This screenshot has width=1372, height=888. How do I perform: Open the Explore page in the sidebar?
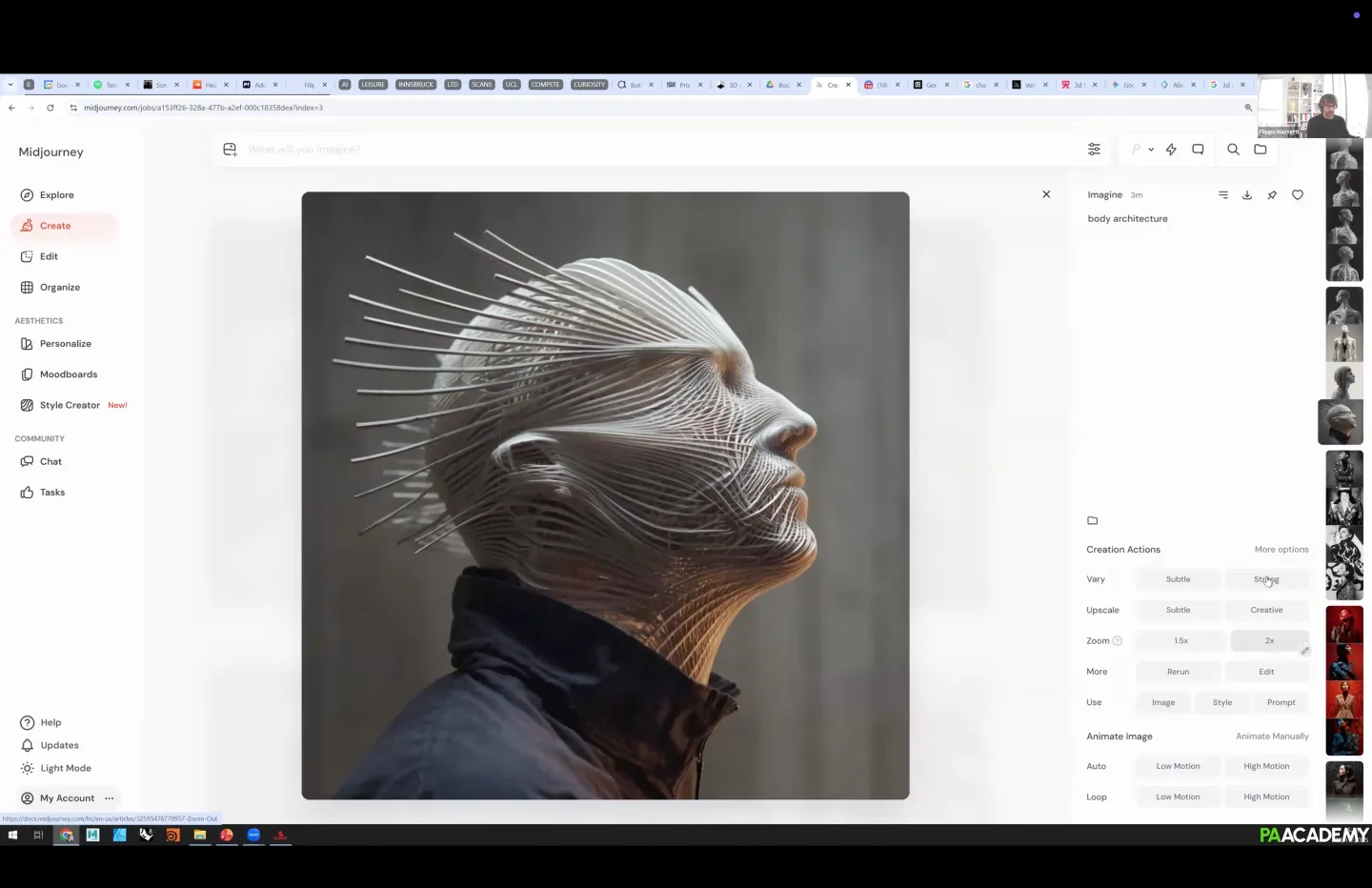point(56,195)
